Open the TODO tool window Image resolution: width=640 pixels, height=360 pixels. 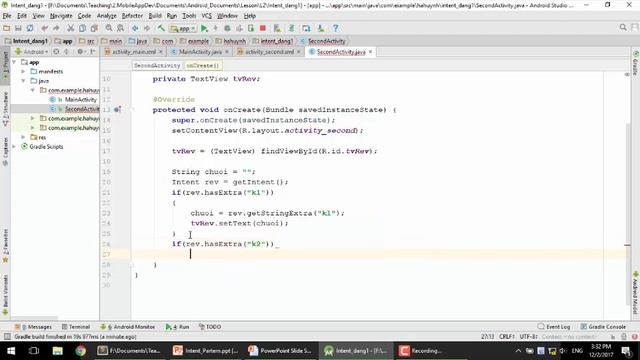click(x=210, y=327)
